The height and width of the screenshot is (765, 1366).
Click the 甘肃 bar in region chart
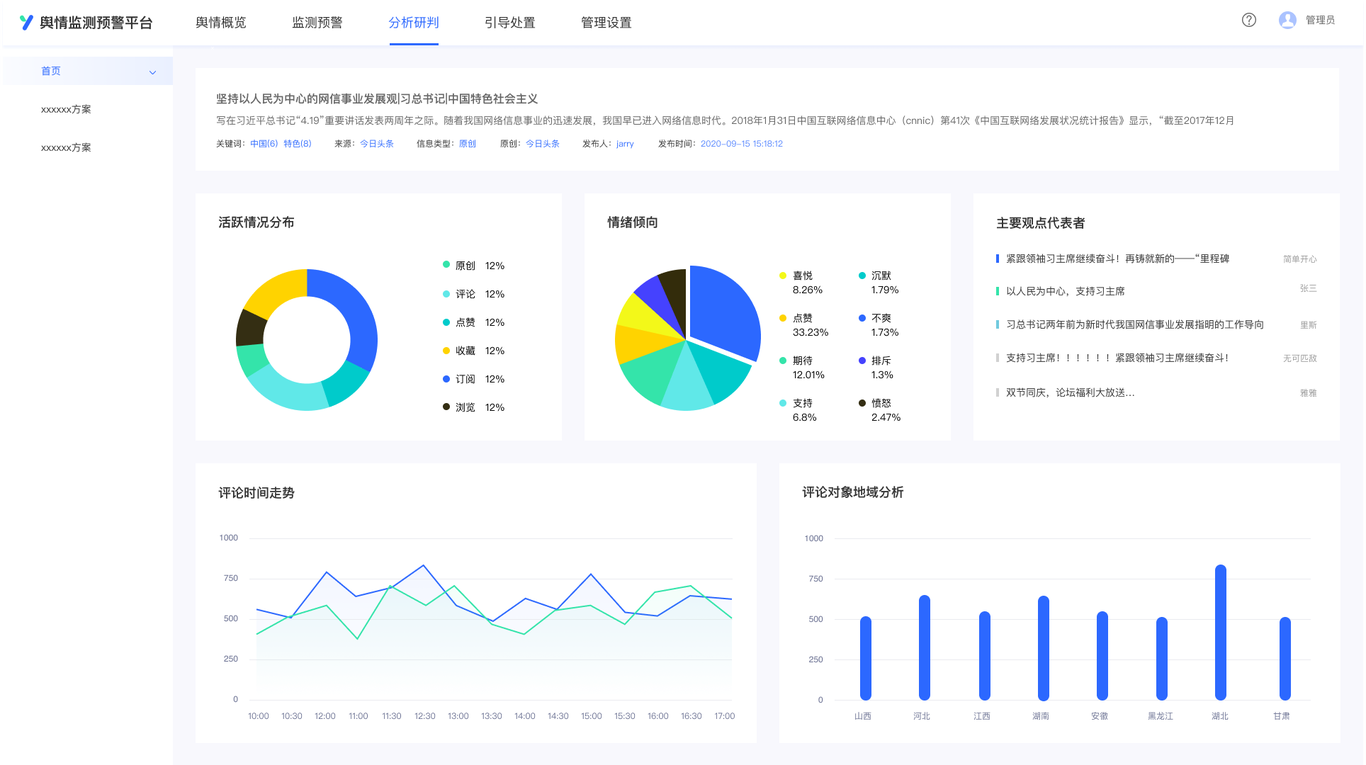1285,658
